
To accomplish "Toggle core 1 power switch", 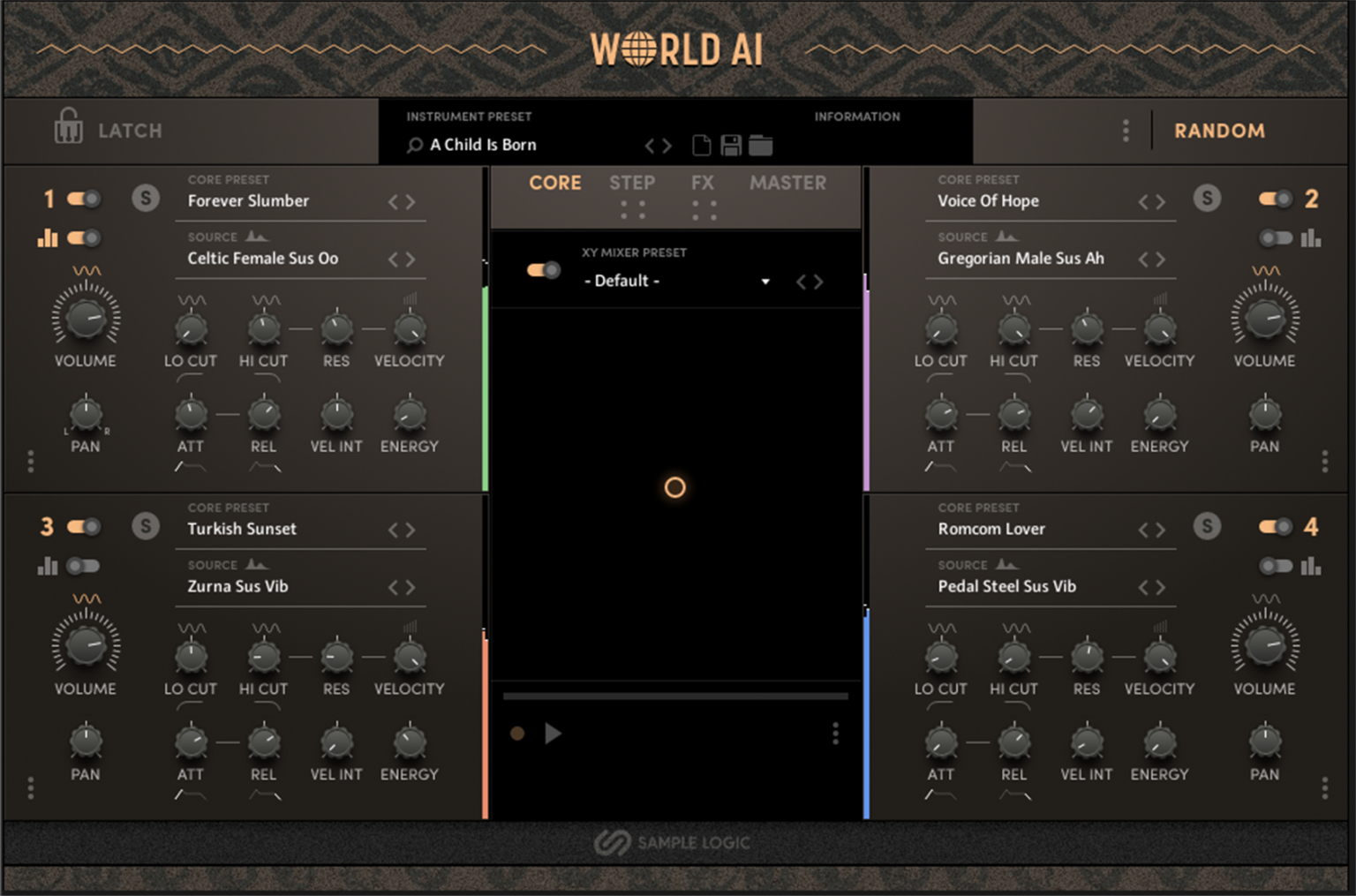I will pyautogui.click(x=84, y=199).
